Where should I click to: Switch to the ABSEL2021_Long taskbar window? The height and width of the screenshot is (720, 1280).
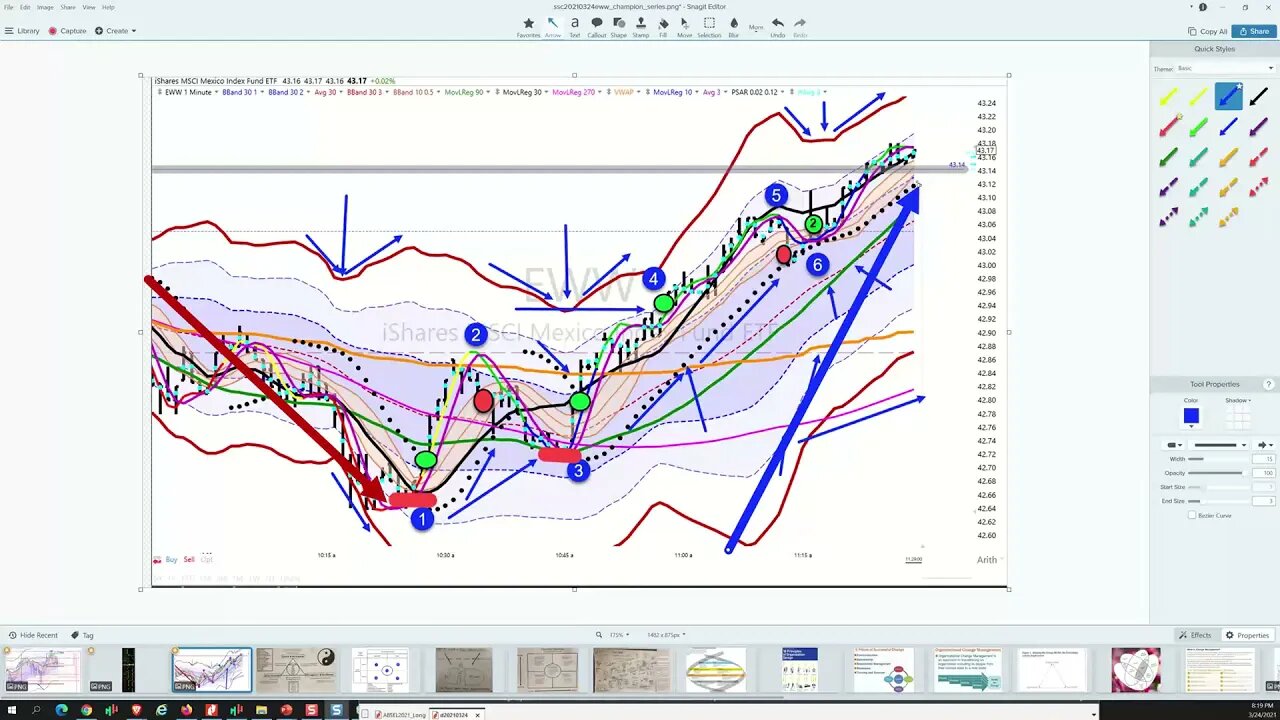402,714
